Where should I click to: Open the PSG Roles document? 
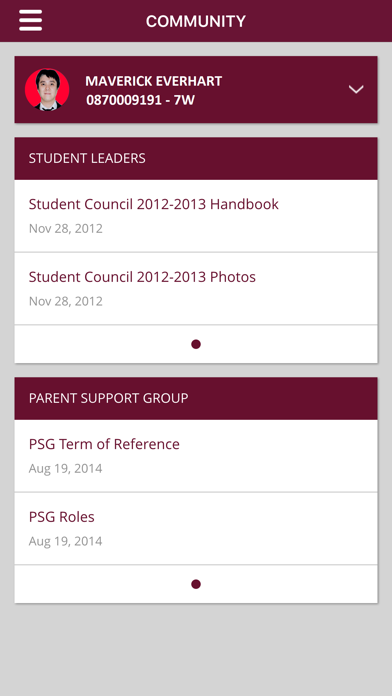pos(196,529)
